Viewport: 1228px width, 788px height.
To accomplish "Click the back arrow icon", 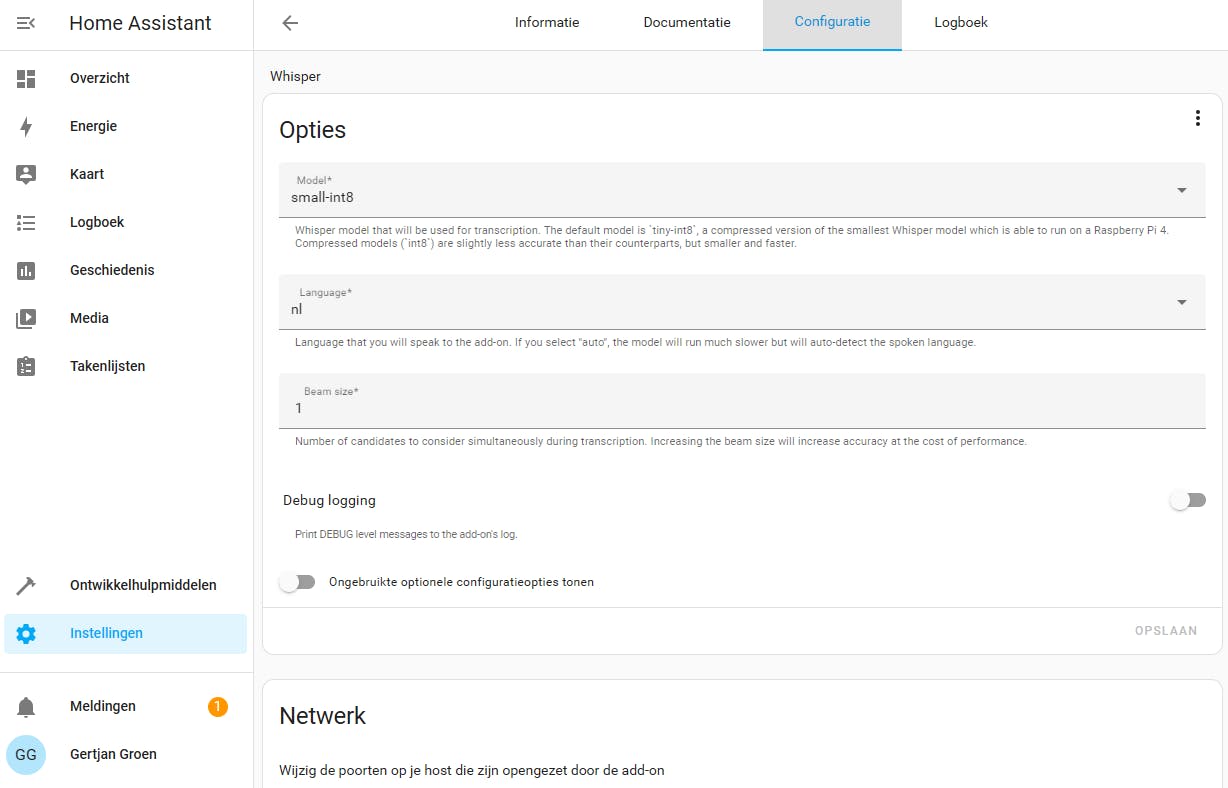I will (x=290, y=23).
